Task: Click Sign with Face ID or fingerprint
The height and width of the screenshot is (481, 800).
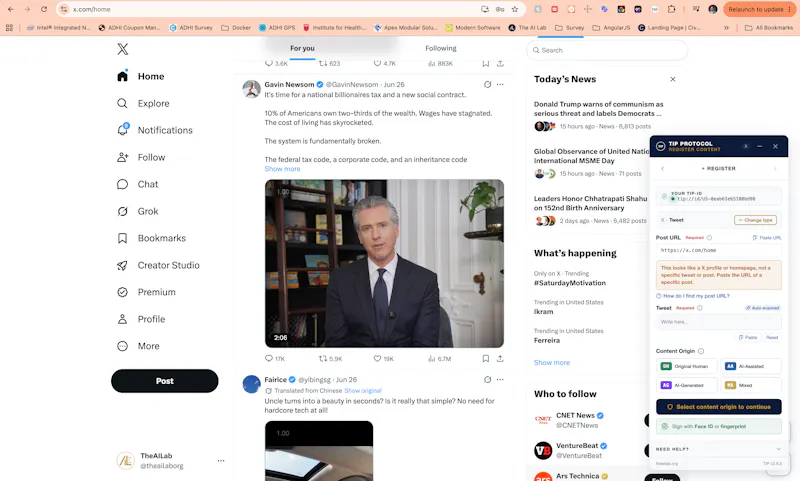Action: [718, 426]
